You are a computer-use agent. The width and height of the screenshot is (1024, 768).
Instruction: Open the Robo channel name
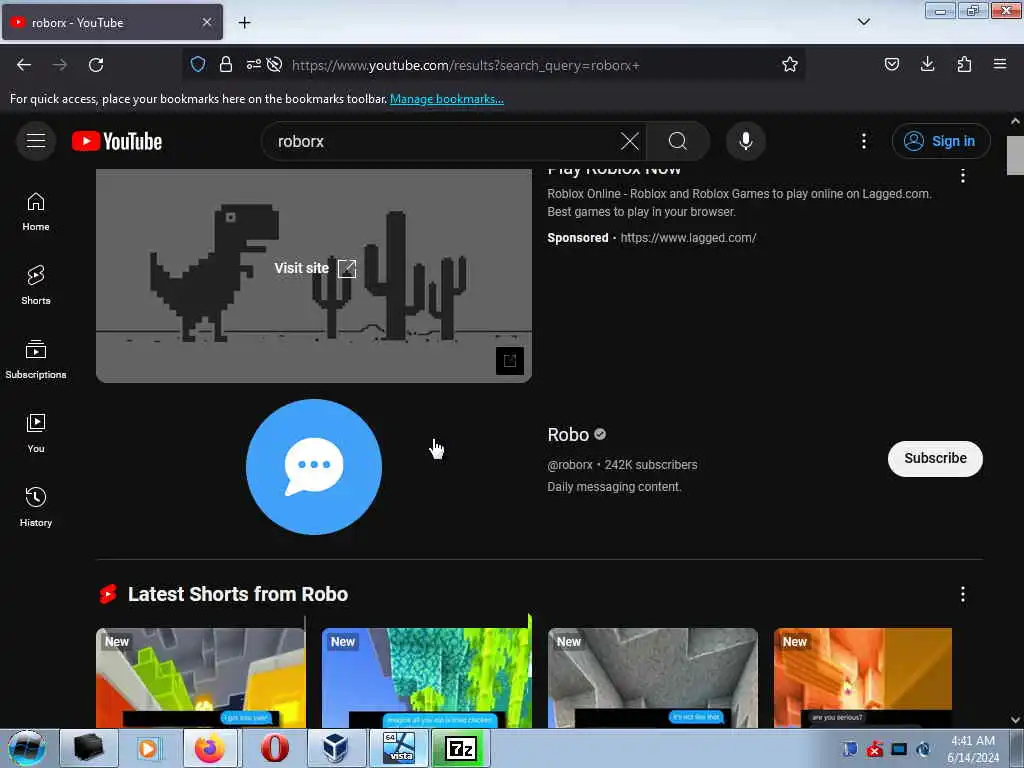tap(568, 434)
